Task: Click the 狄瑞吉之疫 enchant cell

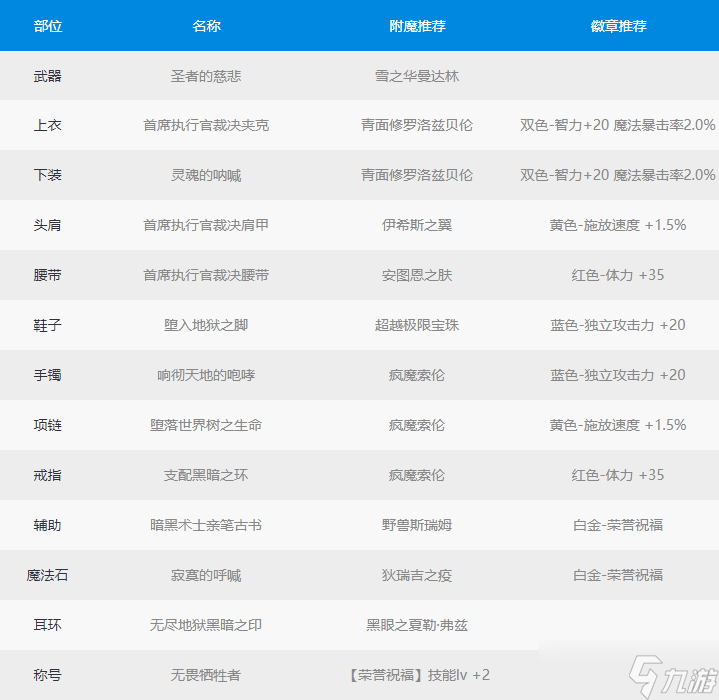Action: coord(417,575)
